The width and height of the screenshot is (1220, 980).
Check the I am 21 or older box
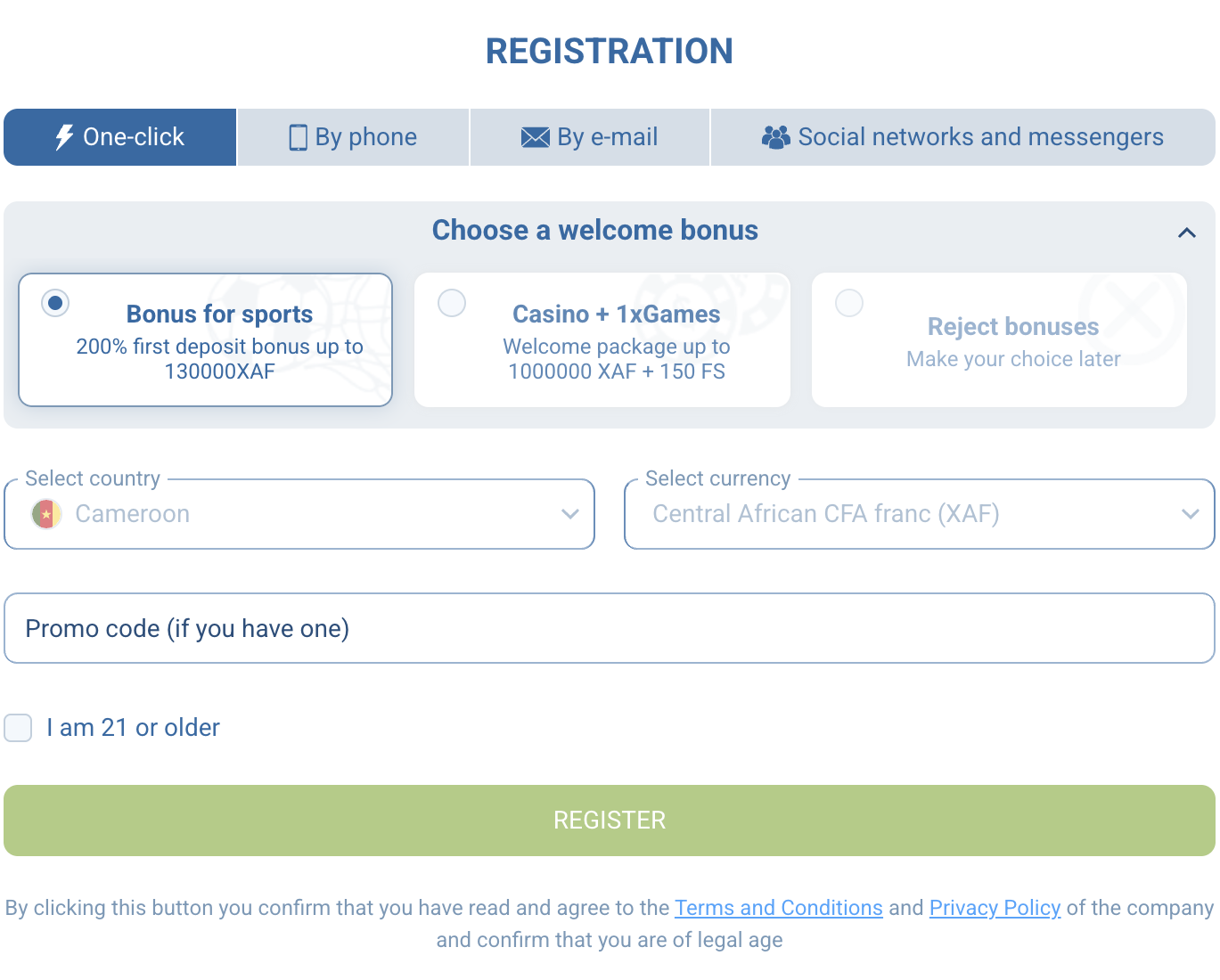[18, 728]
